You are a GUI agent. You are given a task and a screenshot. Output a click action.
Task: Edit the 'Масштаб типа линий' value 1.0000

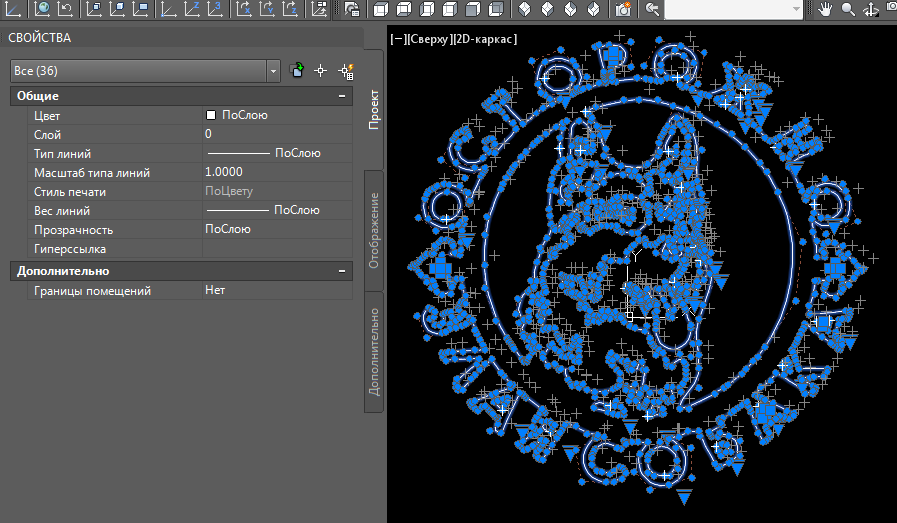(x=277, y=172)
